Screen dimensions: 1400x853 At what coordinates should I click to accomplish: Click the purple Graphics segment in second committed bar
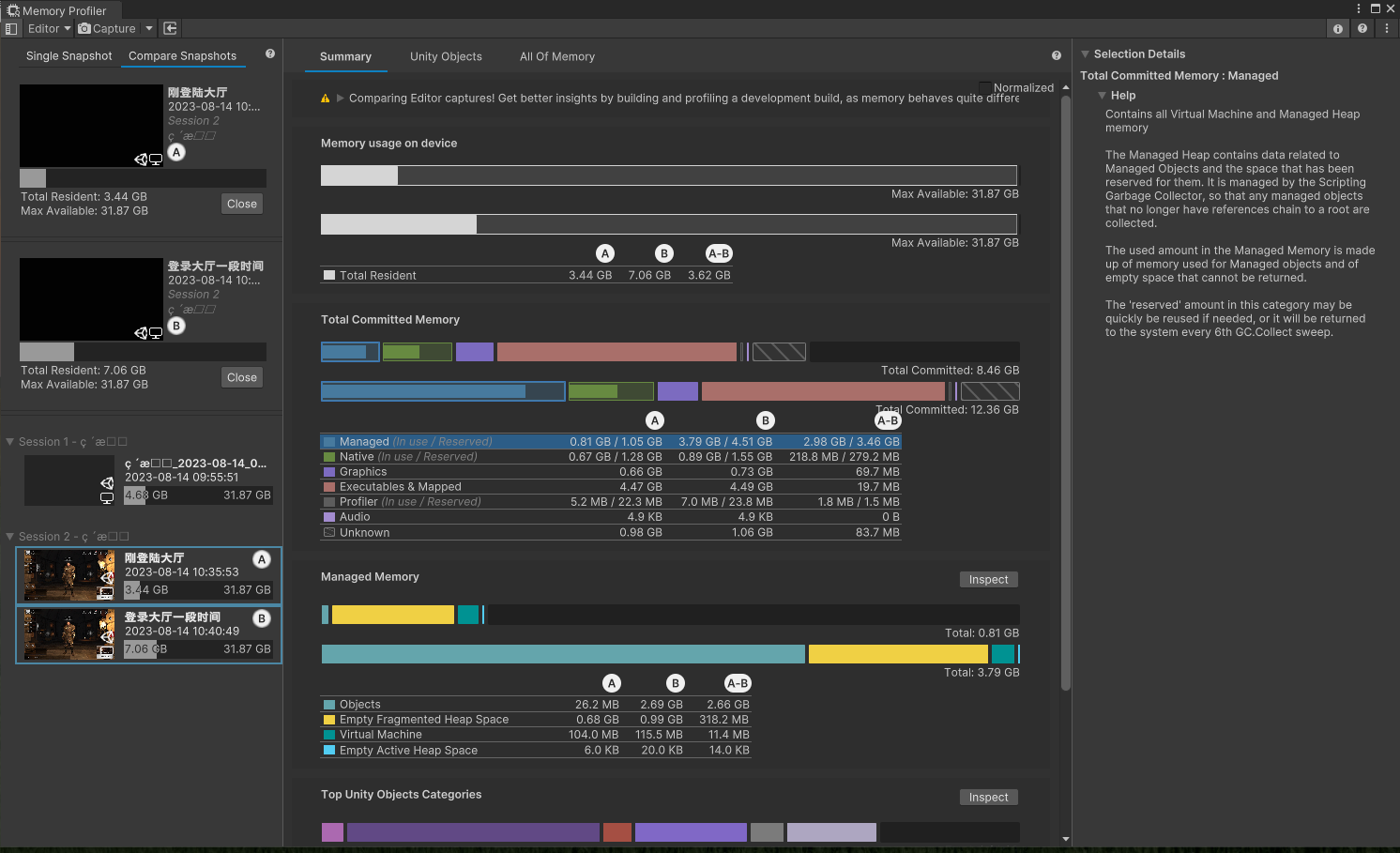point(677,391)
